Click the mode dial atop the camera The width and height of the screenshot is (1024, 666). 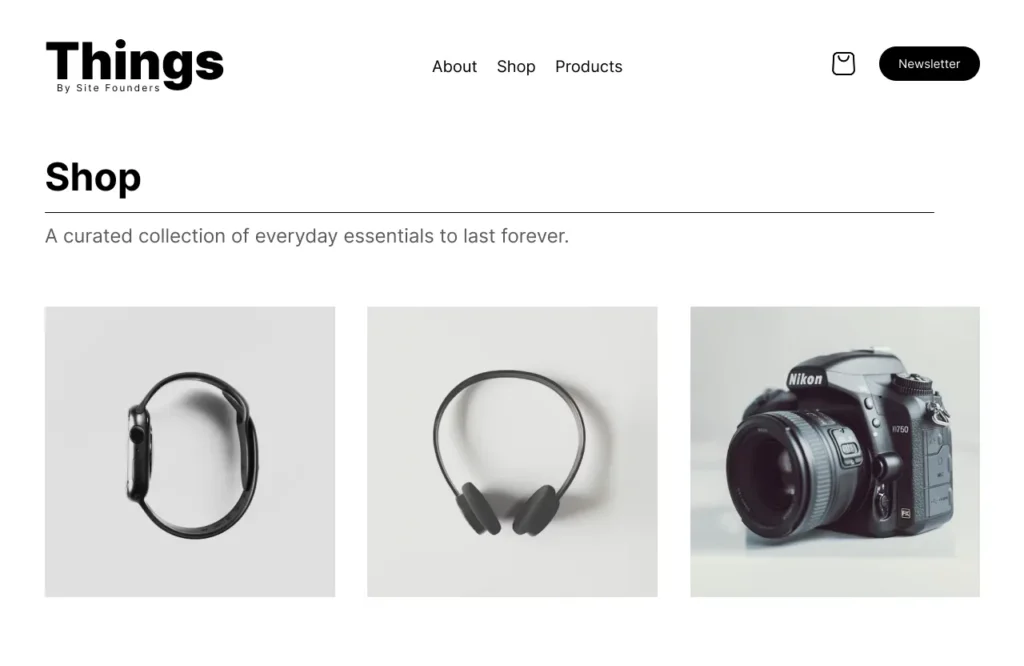coord(912,382)
